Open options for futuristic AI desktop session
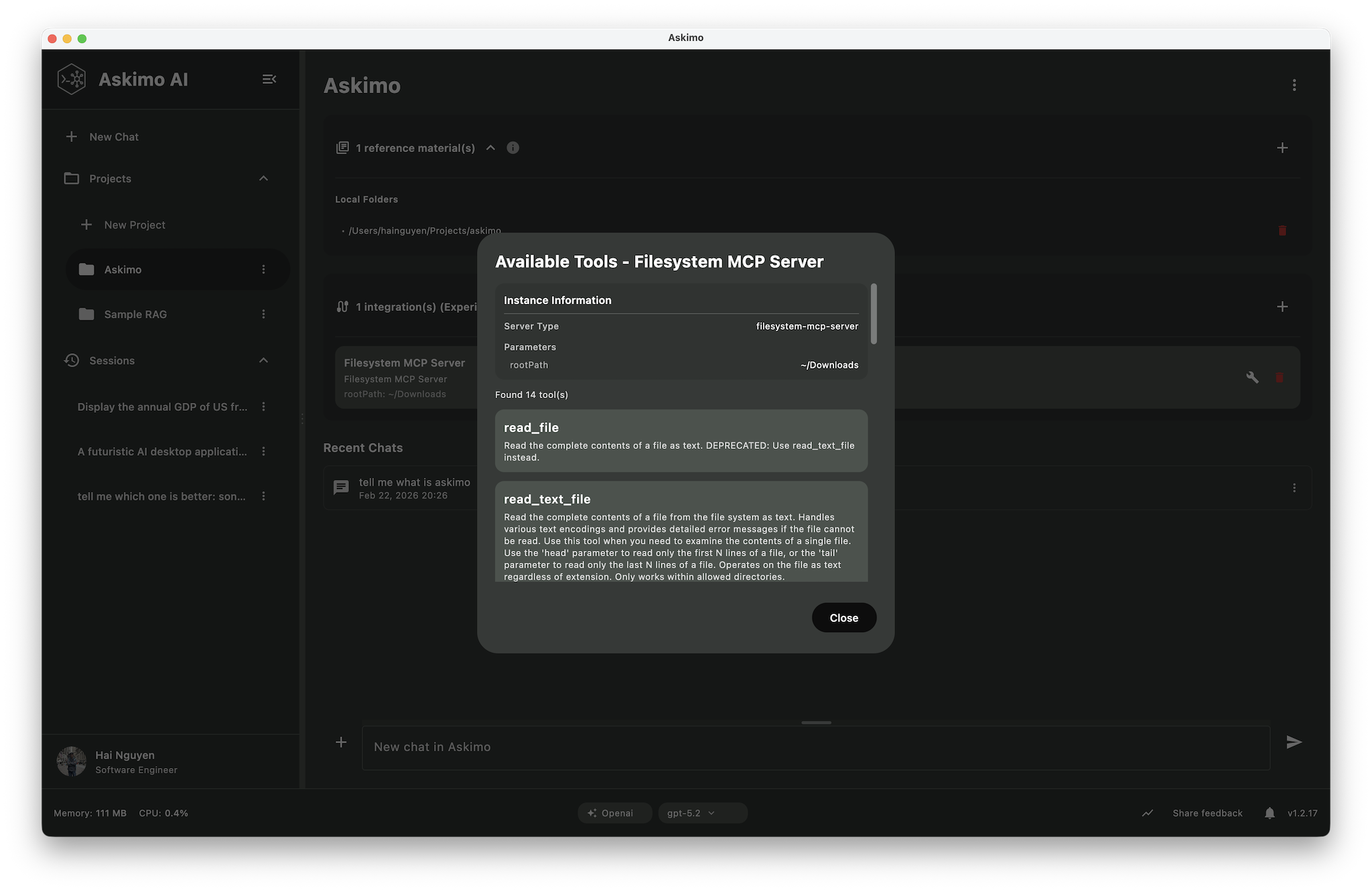This screenshot has height=892, width=1372. (263, 452)
